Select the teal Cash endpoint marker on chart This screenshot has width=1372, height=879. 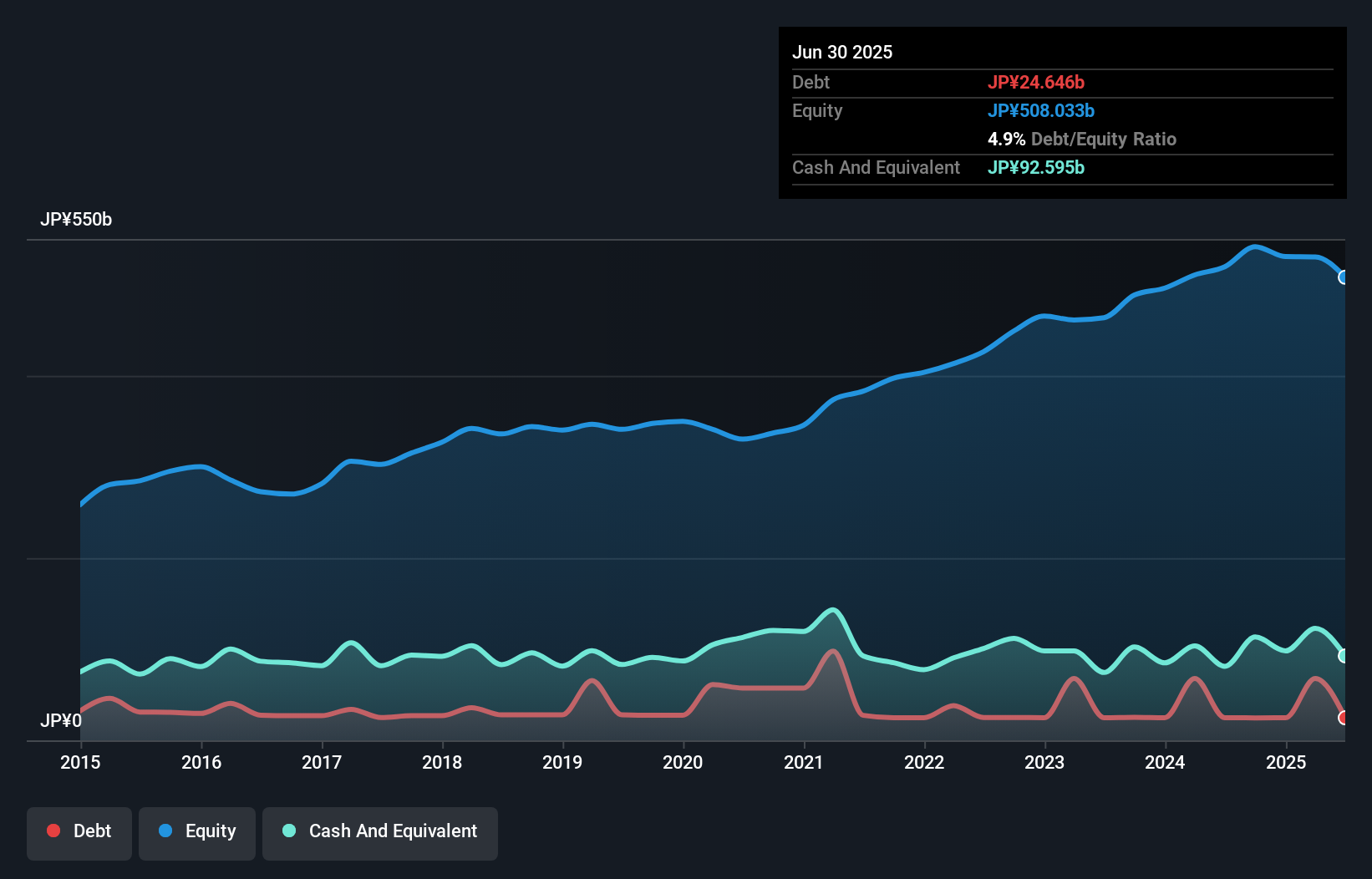point(1344,655)
